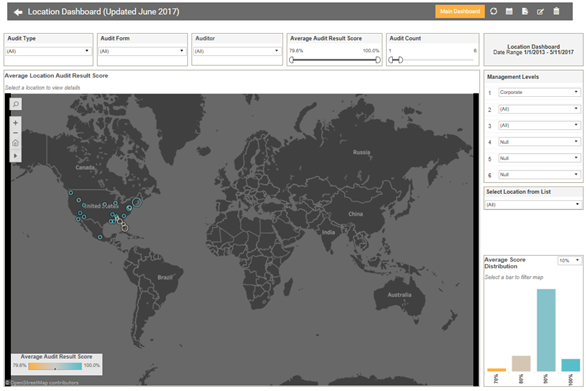Open the calendar icon in header
Image resolution: width=586 pixels, height=391 pixels.
pyautogui.click(x=509, y=11)
